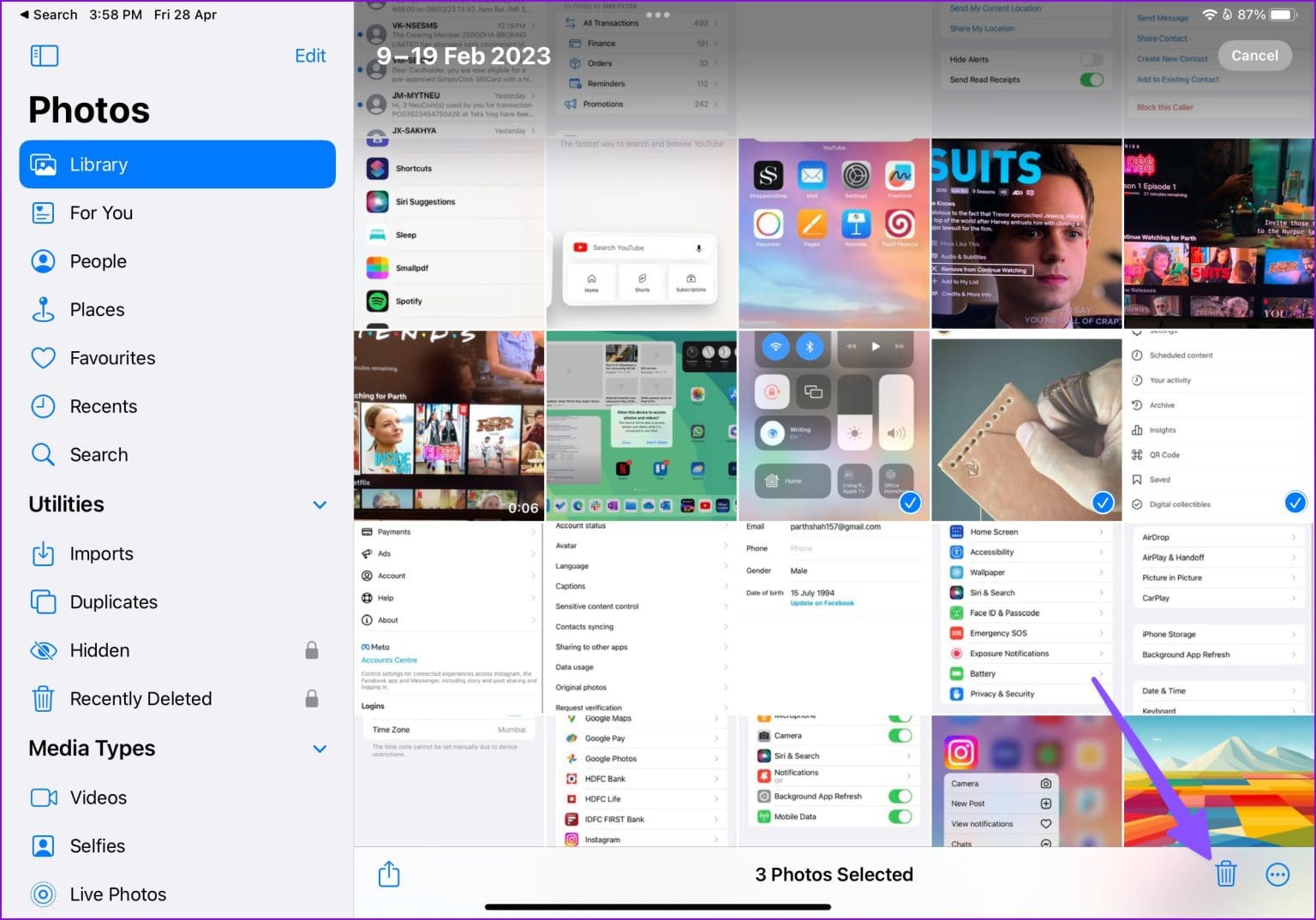
Task: Select the Time Zone Mumbai screenshot
Action: click(x=449, y=780)
